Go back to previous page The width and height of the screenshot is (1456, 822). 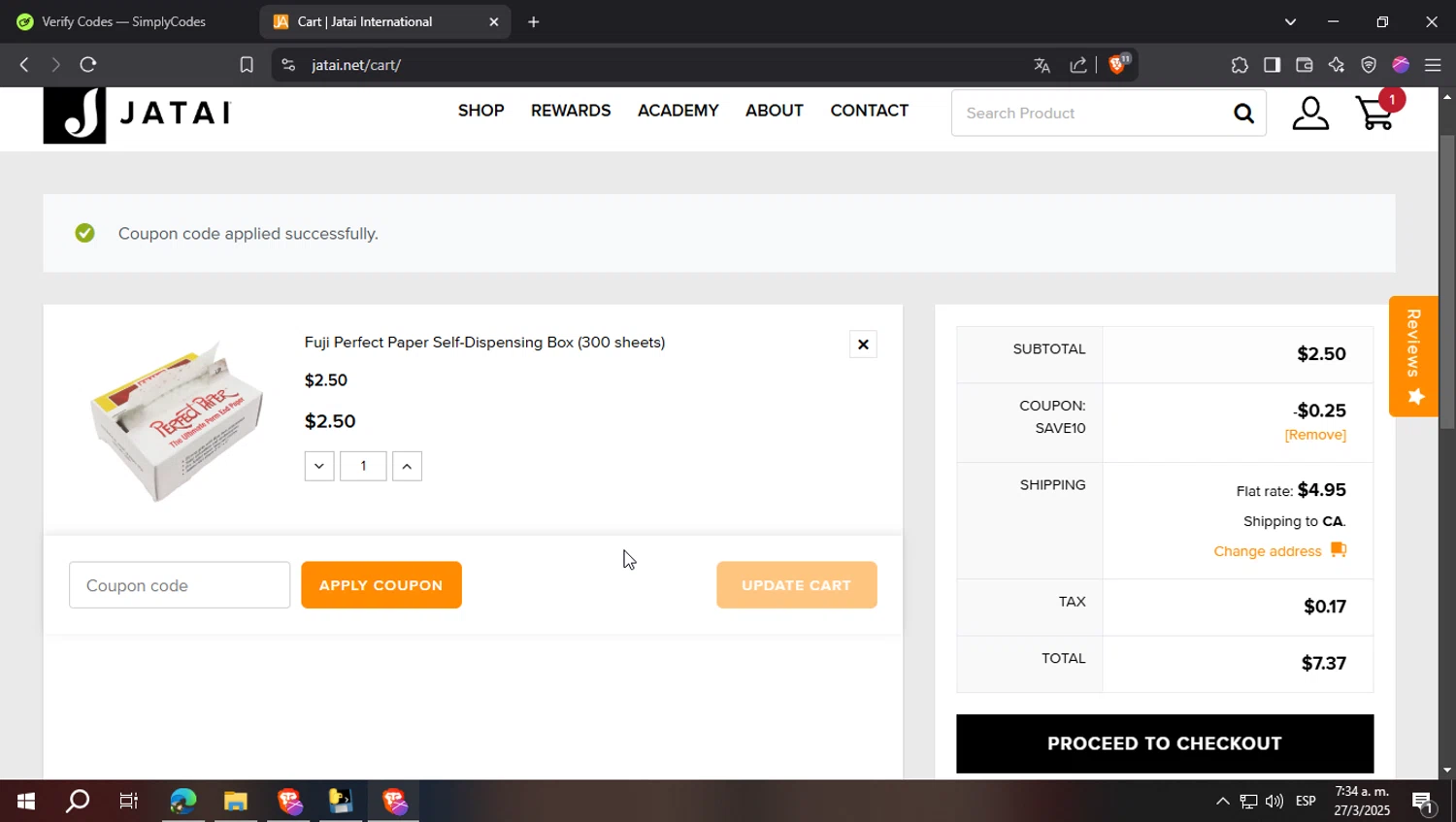pyautogui.click(x=24, y=65)
